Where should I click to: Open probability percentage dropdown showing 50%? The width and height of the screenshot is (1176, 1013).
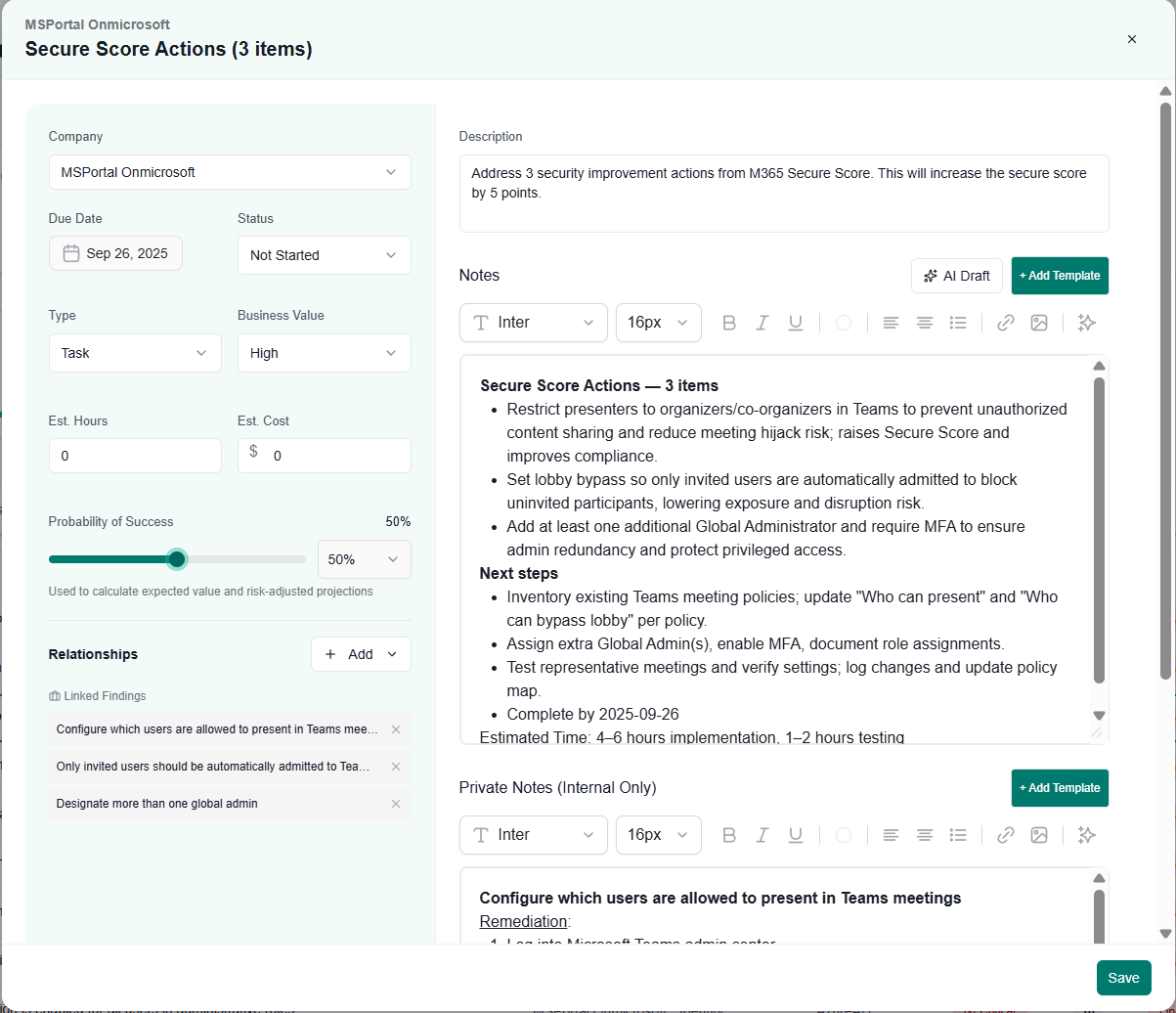365,559
